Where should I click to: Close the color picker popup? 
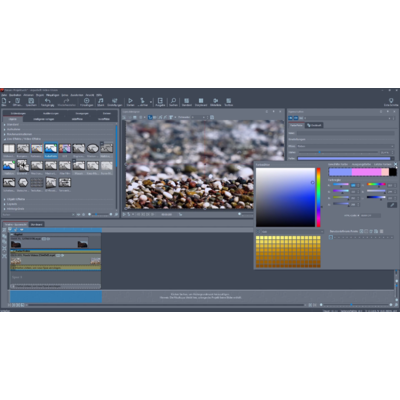click(396, 164)
